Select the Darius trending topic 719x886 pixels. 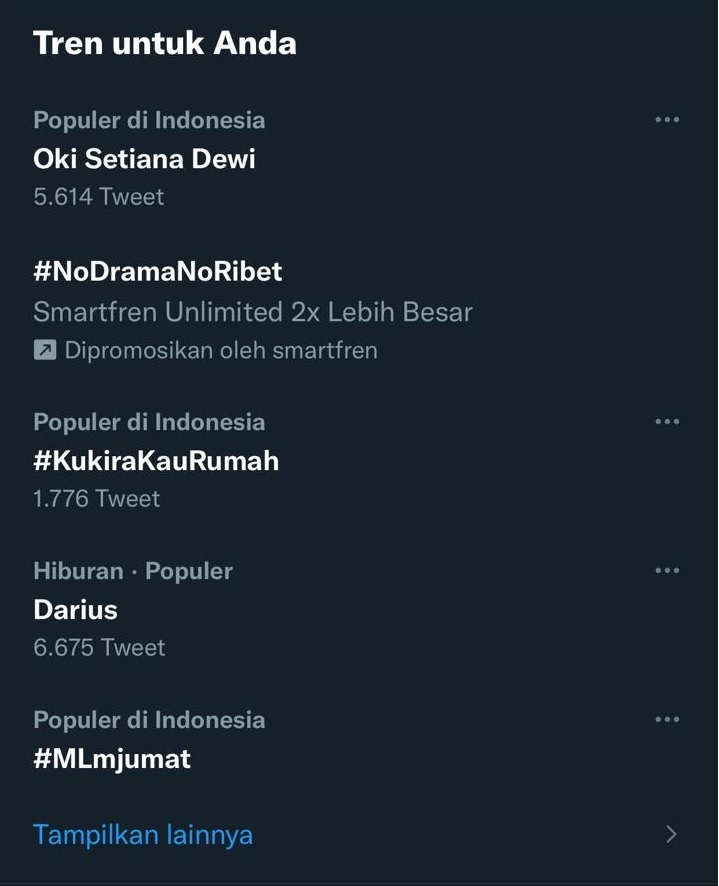tap(75, 610)
